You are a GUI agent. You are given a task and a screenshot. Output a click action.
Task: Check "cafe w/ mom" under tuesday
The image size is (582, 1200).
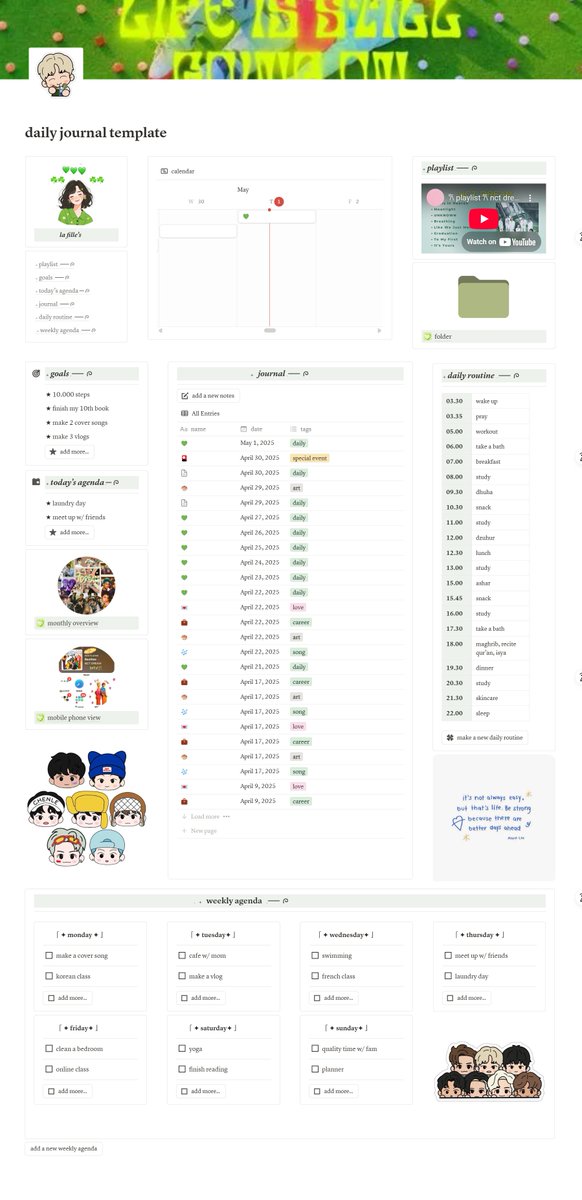click(182, 955)
